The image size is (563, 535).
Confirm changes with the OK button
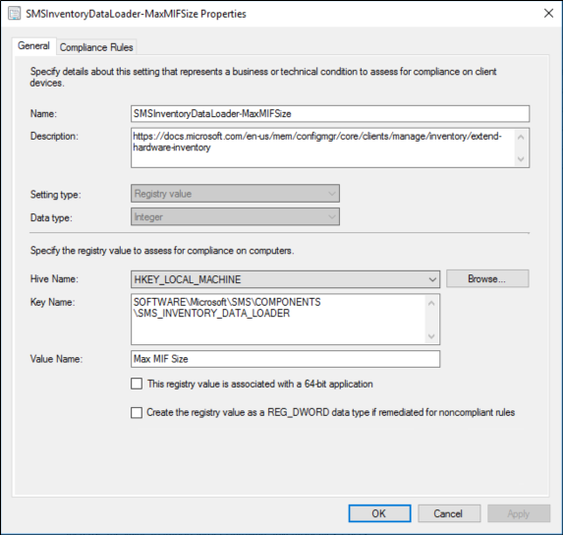[380, 513]
